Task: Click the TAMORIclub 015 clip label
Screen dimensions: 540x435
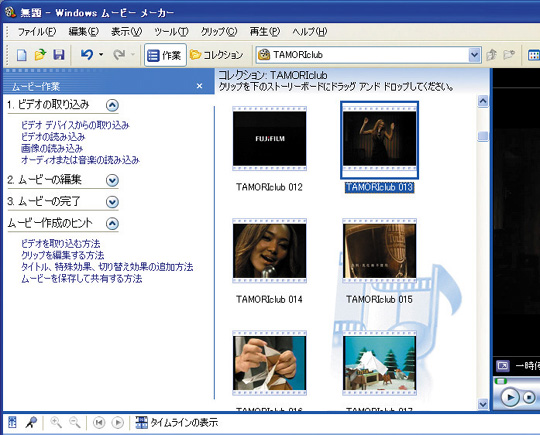Action: [x=379, y=299]
